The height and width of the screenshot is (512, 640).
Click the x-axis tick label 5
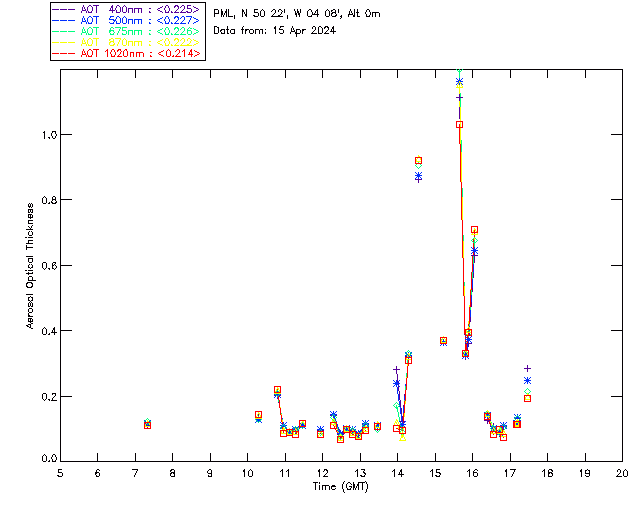[60, 473]
